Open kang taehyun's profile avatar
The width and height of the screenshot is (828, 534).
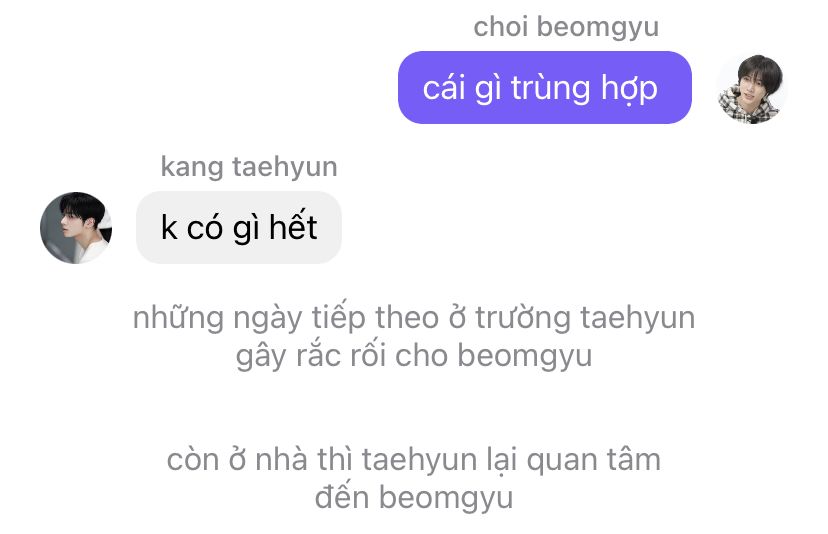76,228
